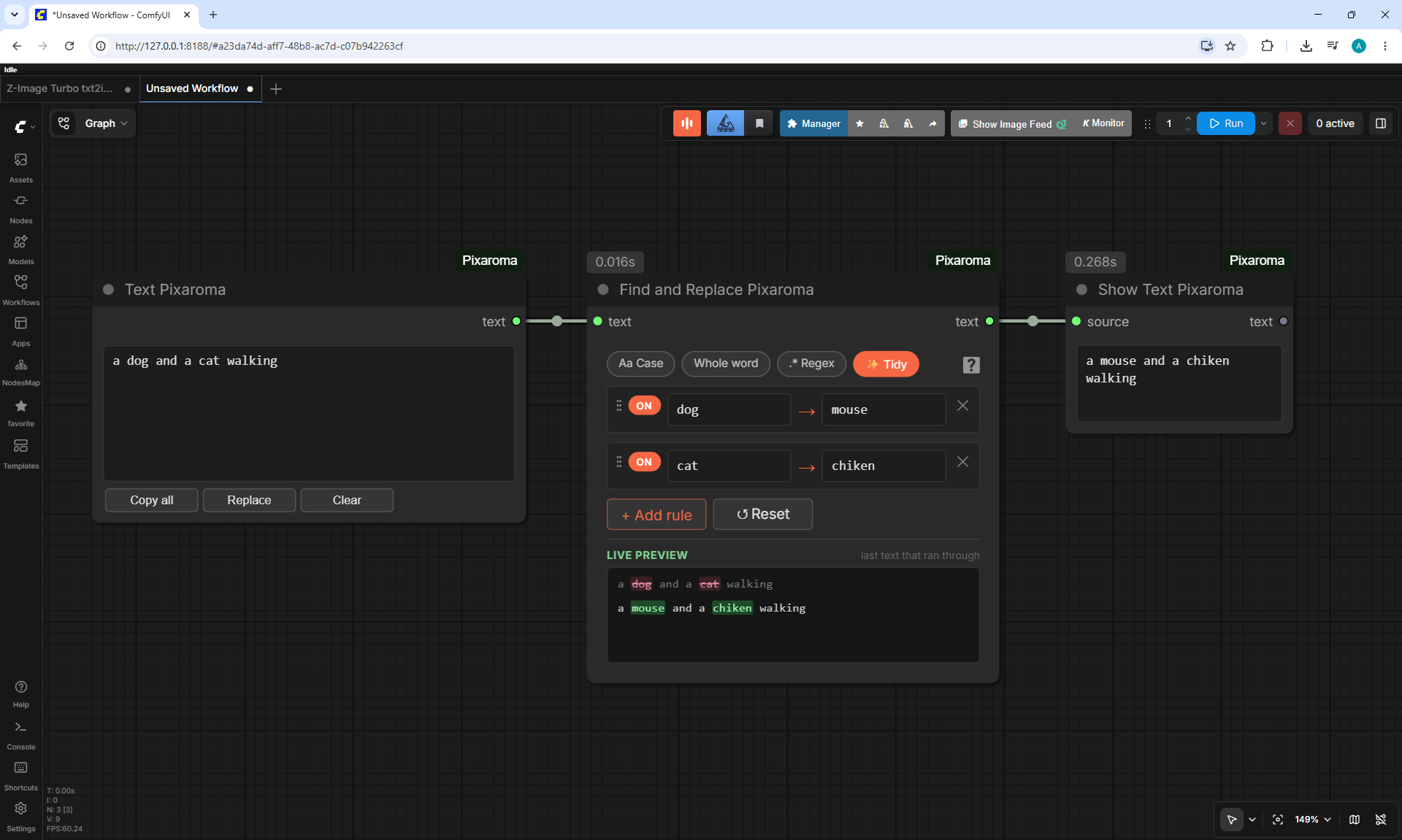
Task: Click the dog find input field
Action: click(x=729, y=409)
